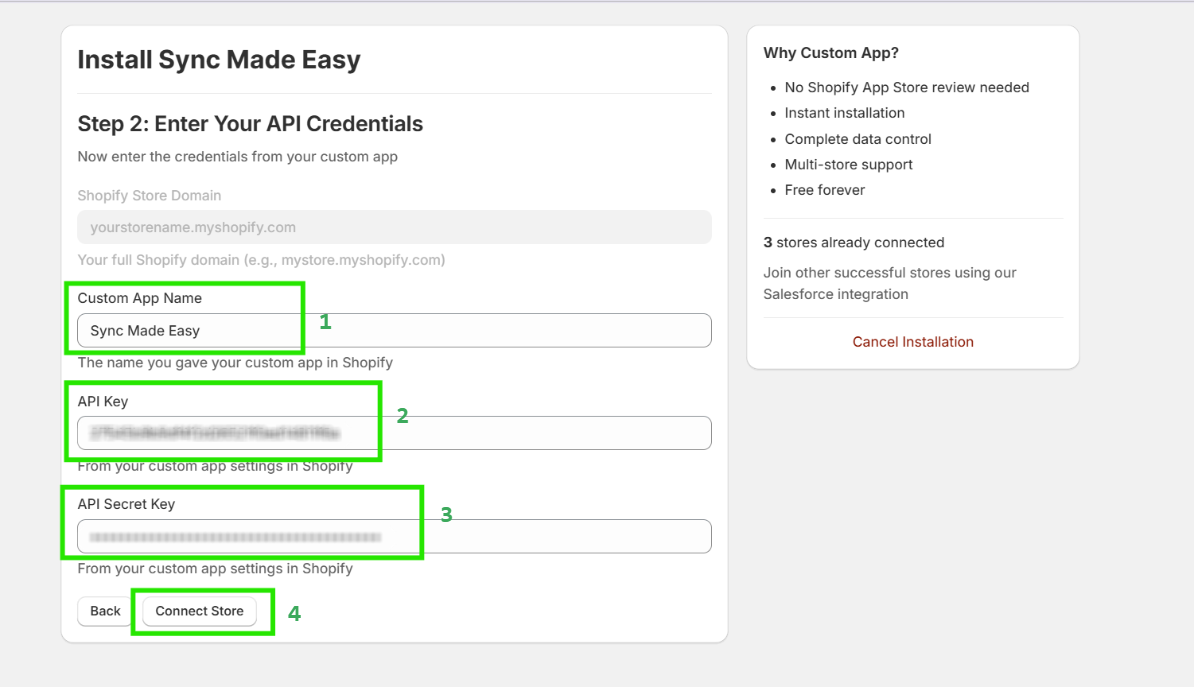1194x687 pixels.
Task: Click the "Shopify Store Domain" label
Action: point(149,195)
